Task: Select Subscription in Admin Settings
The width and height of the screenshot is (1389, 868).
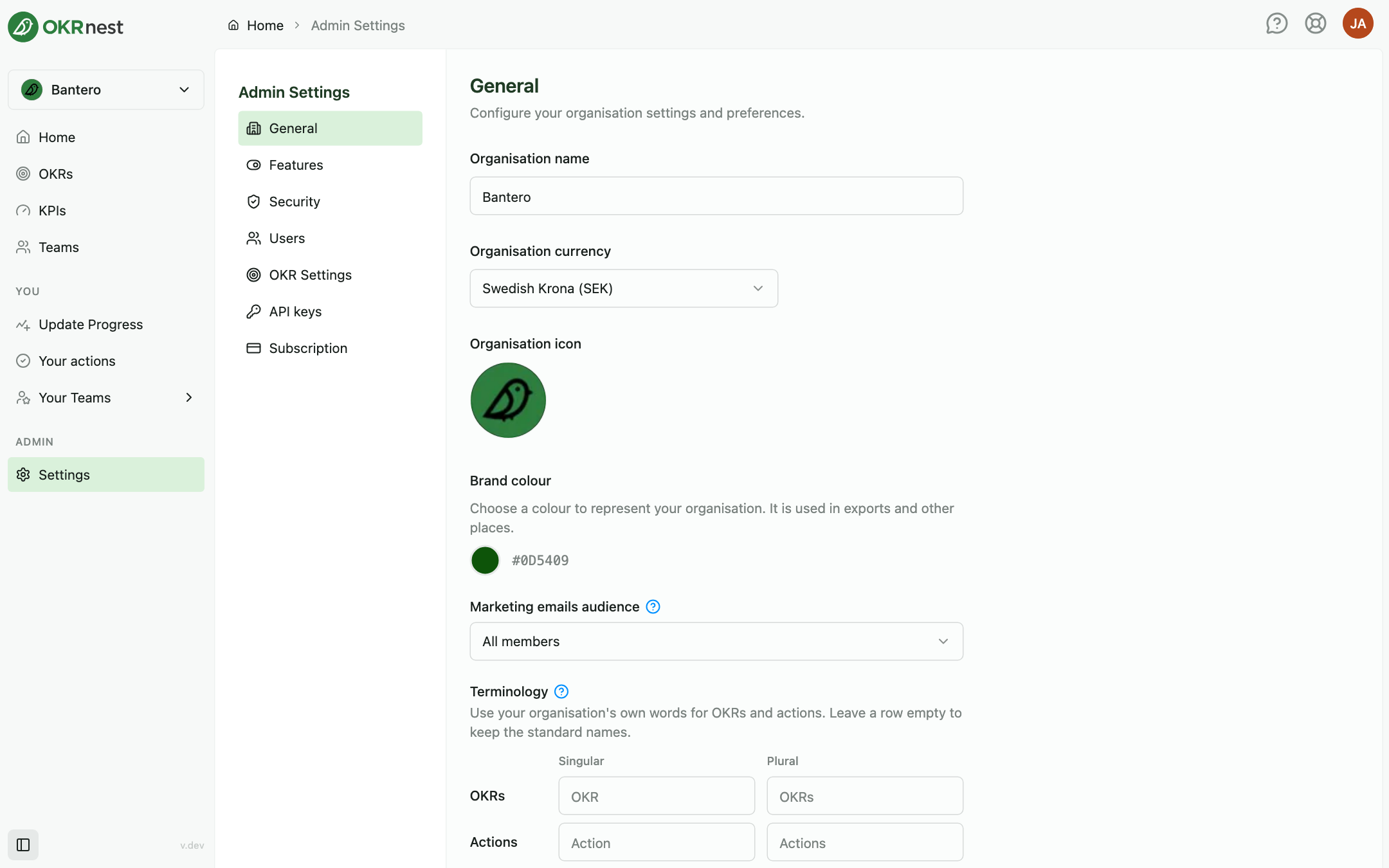Action: click(x=330, y=348)
